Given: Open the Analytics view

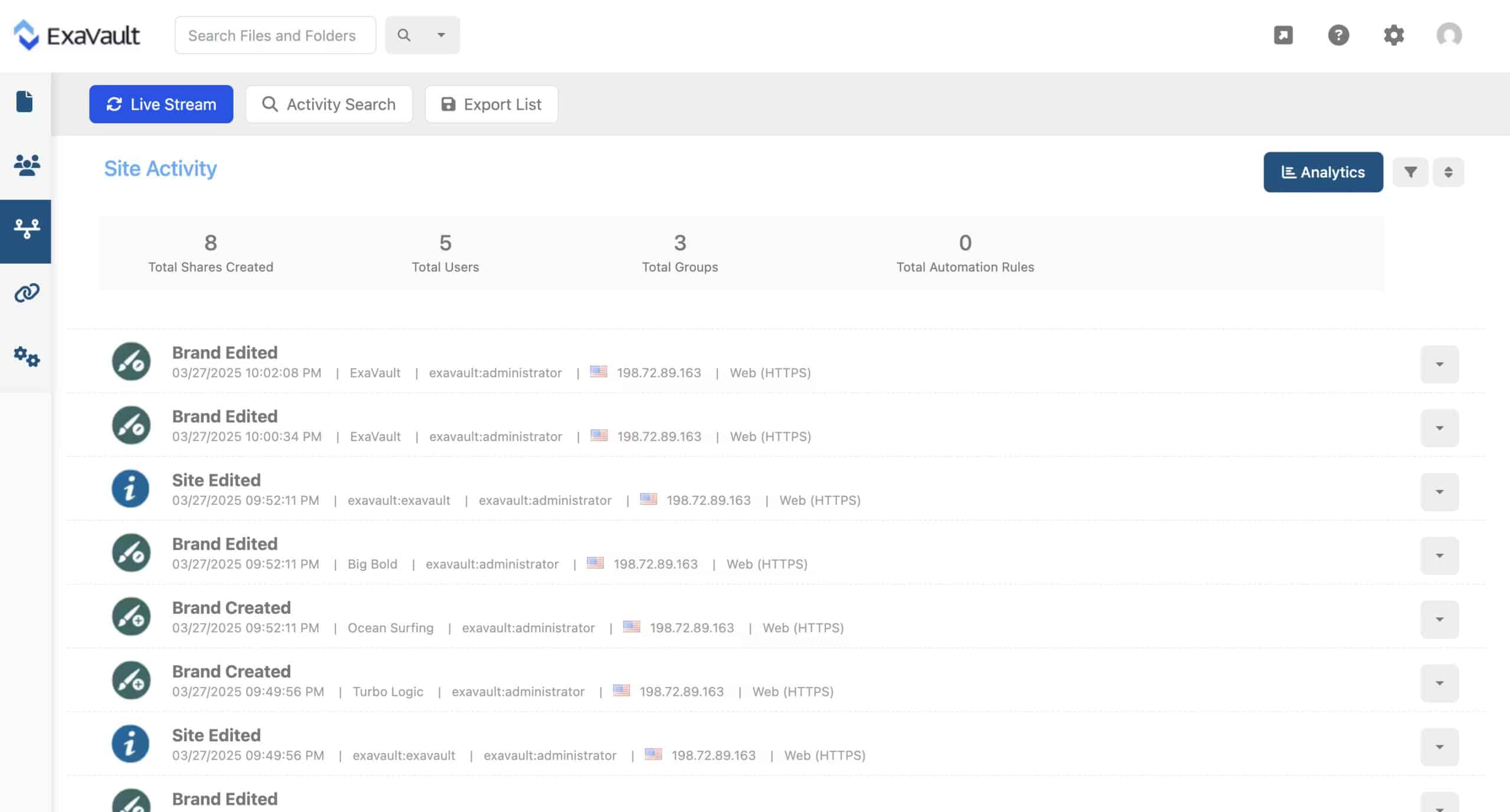Looking at the screenshot, I should coord(1324,172).
